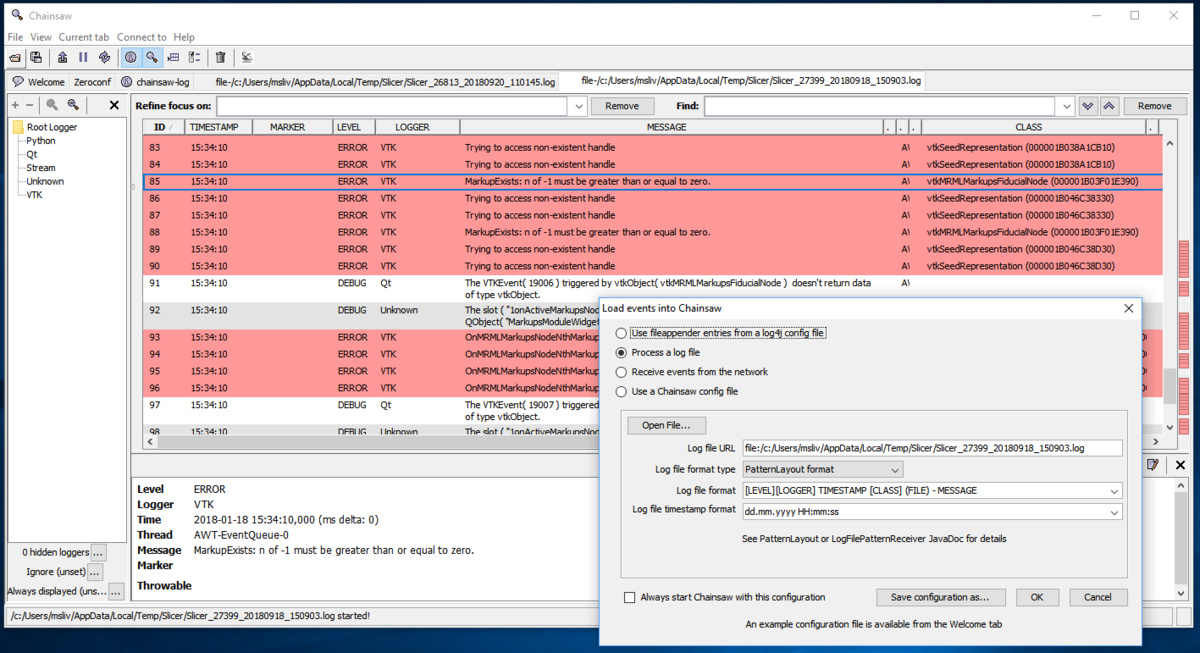Click find-previous up arrows button

tap(1109, 106)
